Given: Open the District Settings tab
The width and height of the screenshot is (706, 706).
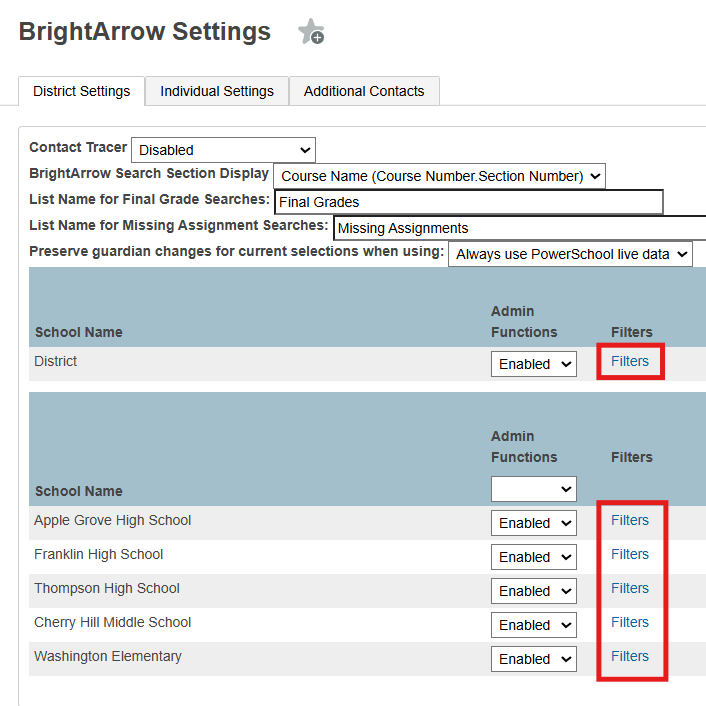Looking at the screenshot, I should (x=81, y=91).
